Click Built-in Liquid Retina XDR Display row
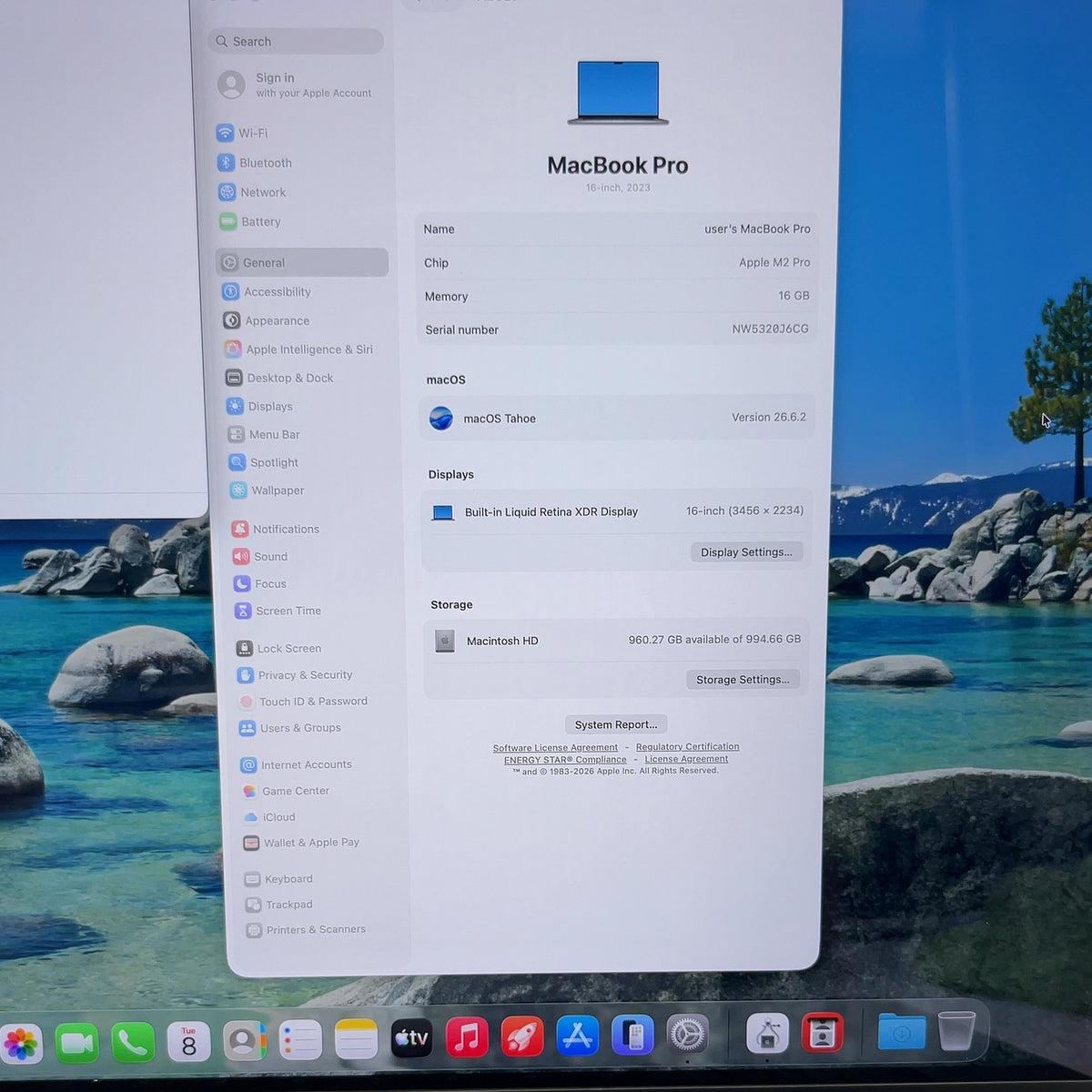The width and height of the screenshot is (1092, 1092). click(x=617, y=511)
